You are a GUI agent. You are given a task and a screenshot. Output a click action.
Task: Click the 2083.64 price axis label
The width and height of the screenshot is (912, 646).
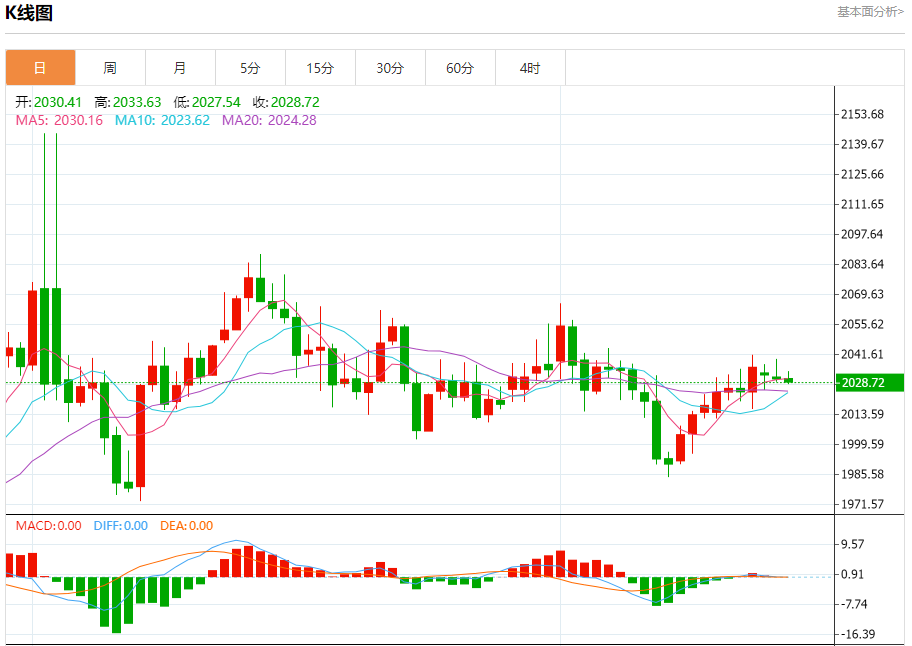pyautogui.click(x=863, y=265)
